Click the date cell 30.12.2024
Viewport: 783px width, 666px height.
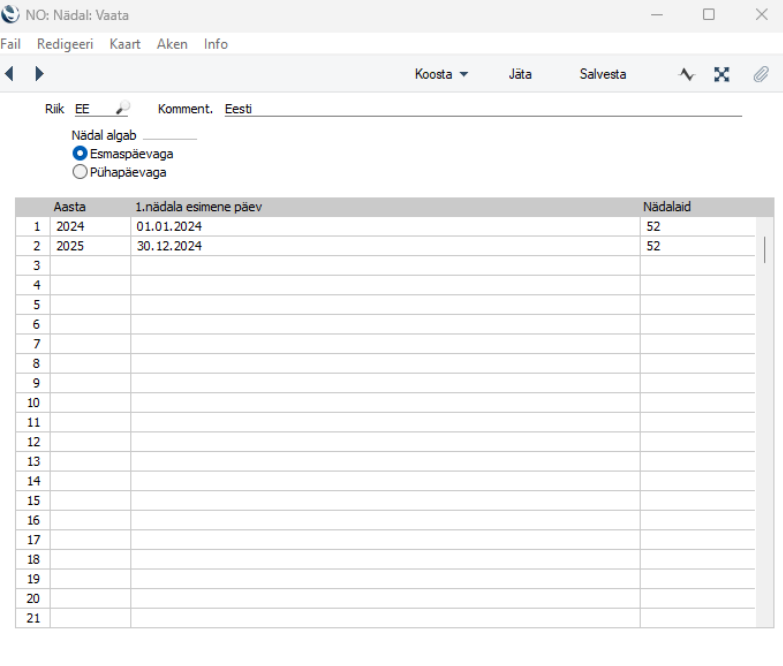pos(385,246)
